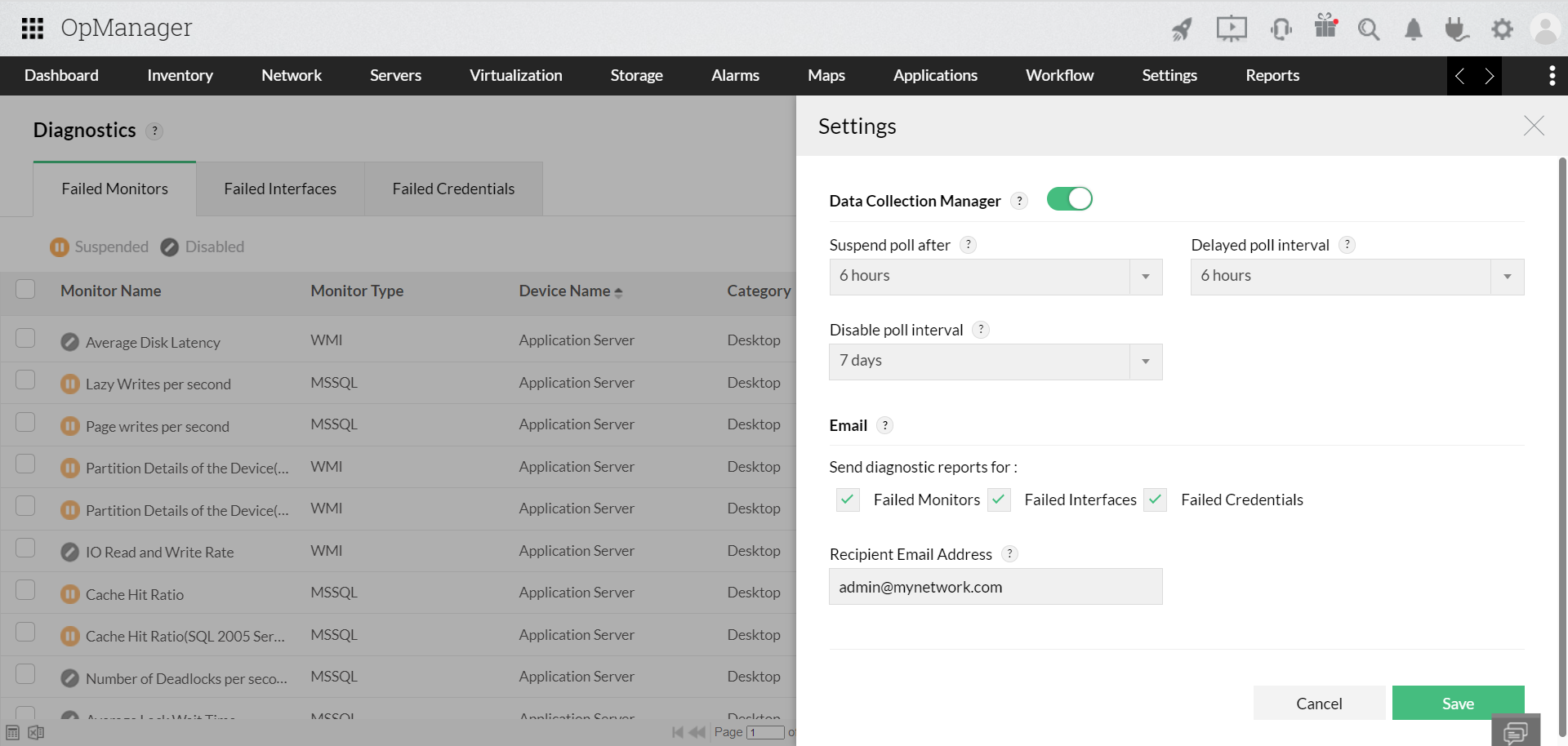1568x746 pixels.
Task: Click the Save button
Action: 1458,704
